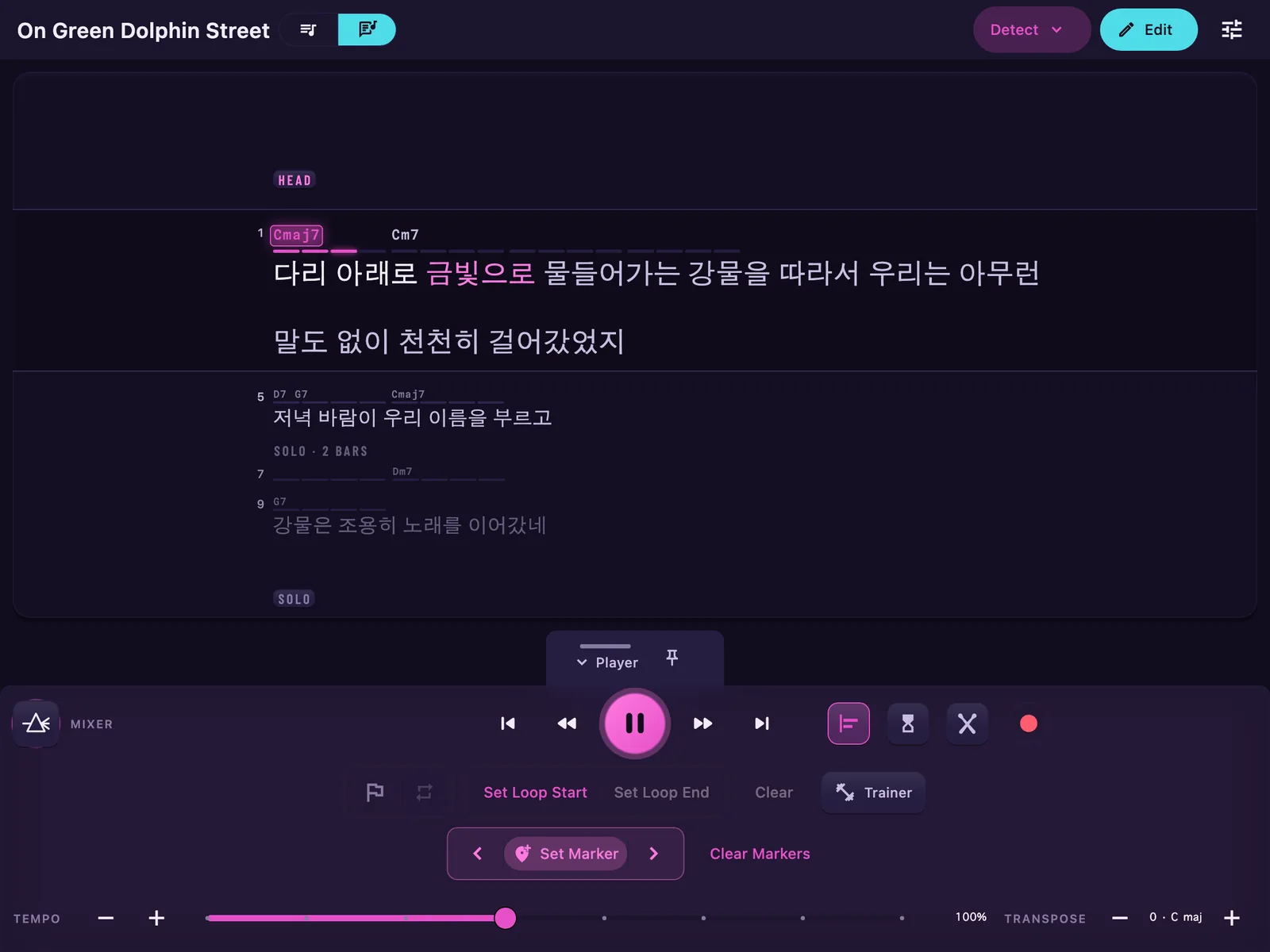Pin the Player panel
Screen dimensions: 1270x952
[672, 657]
